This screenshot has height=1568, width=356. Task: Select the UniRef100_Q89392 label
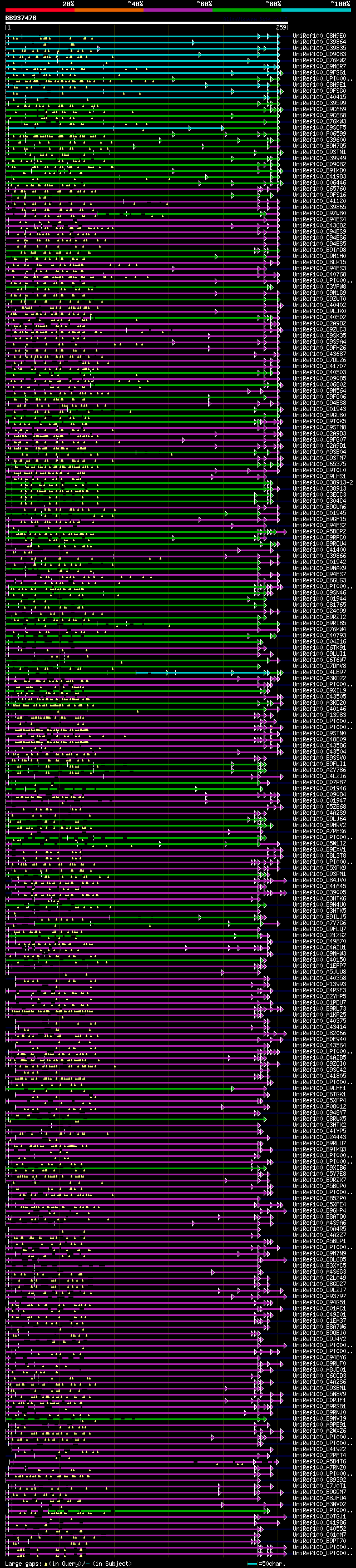pos(319,1479)
